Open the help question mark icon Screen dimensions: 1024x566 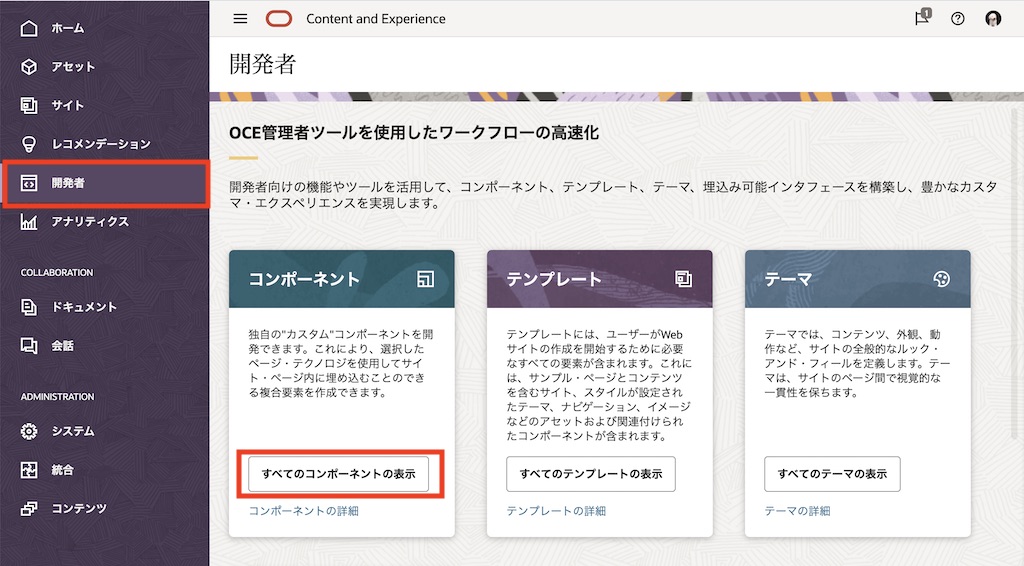957,19
